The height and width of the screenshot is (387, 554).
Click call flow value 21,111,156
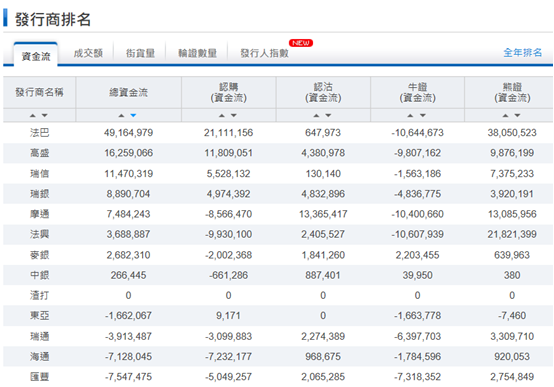coord(229,133)
